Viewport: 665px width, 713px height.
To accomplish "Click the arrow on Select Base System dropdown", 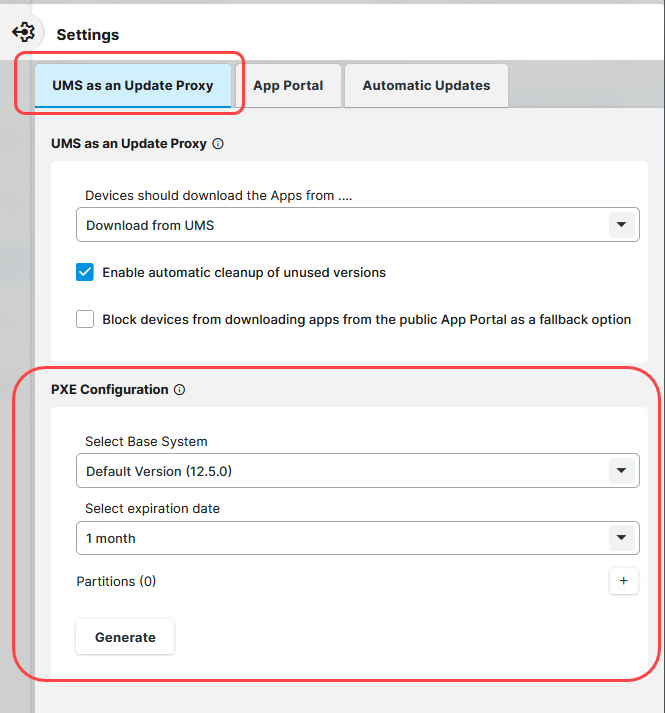I will [x=623, y=471].
